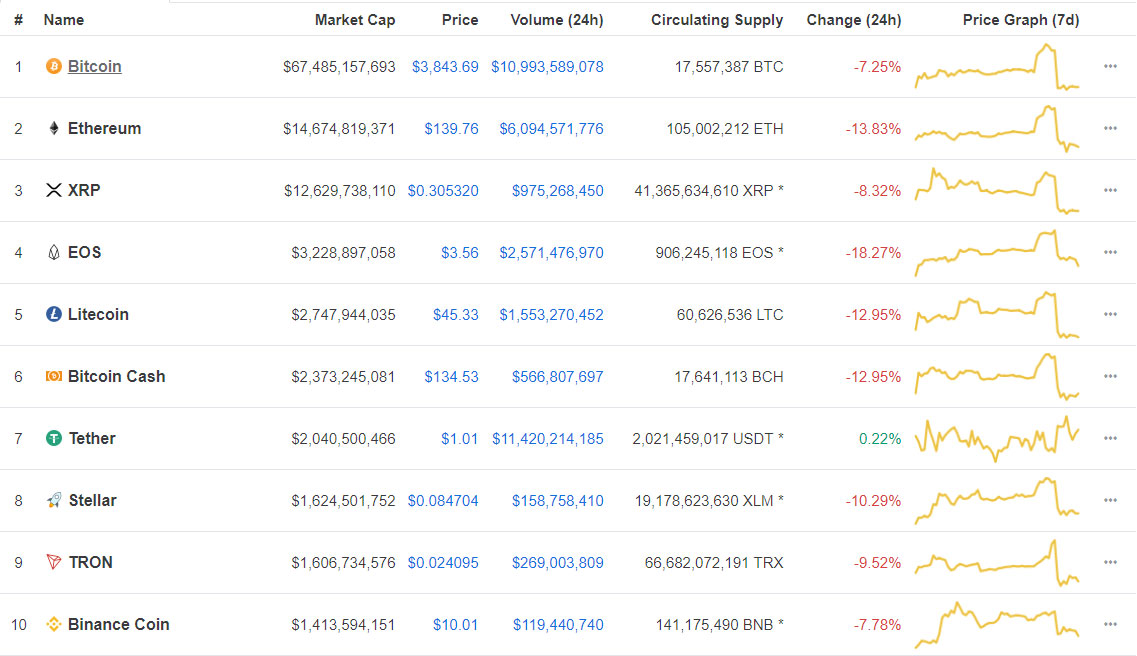The width and height of the screenshot is (1137, 656).
Task: Click Bitcoin market cap $67,485,157,693
Action: point(339,67)
